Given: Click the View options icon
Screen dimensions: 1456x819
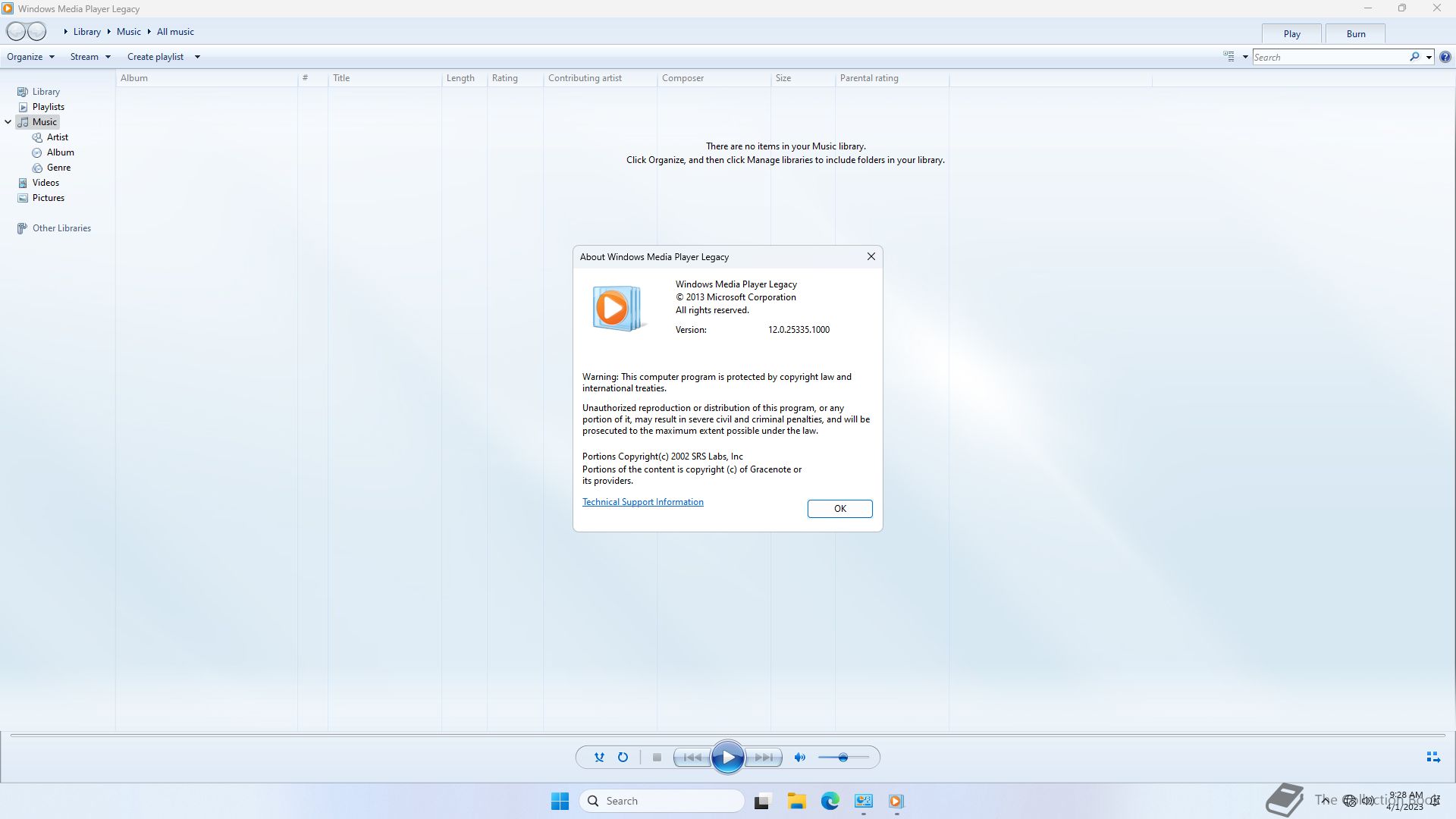Looking at the screenshot, I should (1228, 57).
